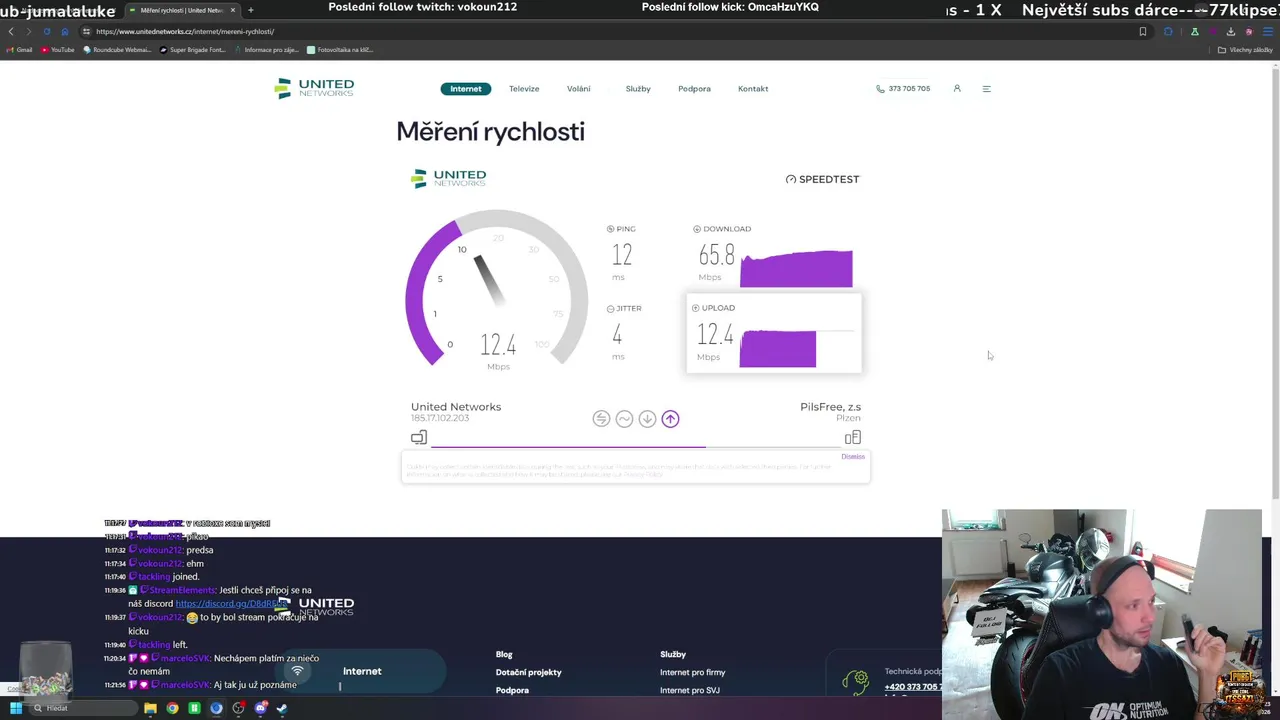This screenshot has height=720, width=1280.
Task: Click the SPEEDTEST logo in the widget
Action: tap(822, 179)
